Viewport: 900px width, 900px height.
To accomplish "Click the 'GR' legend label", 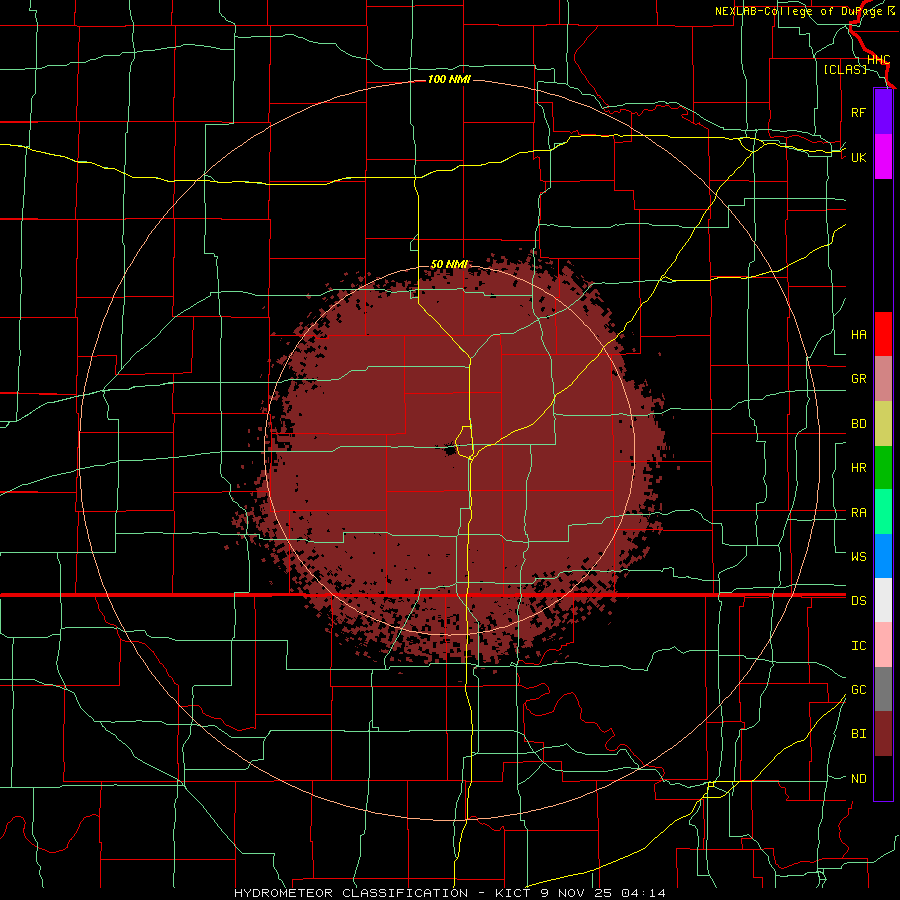I will pos(858,379).
